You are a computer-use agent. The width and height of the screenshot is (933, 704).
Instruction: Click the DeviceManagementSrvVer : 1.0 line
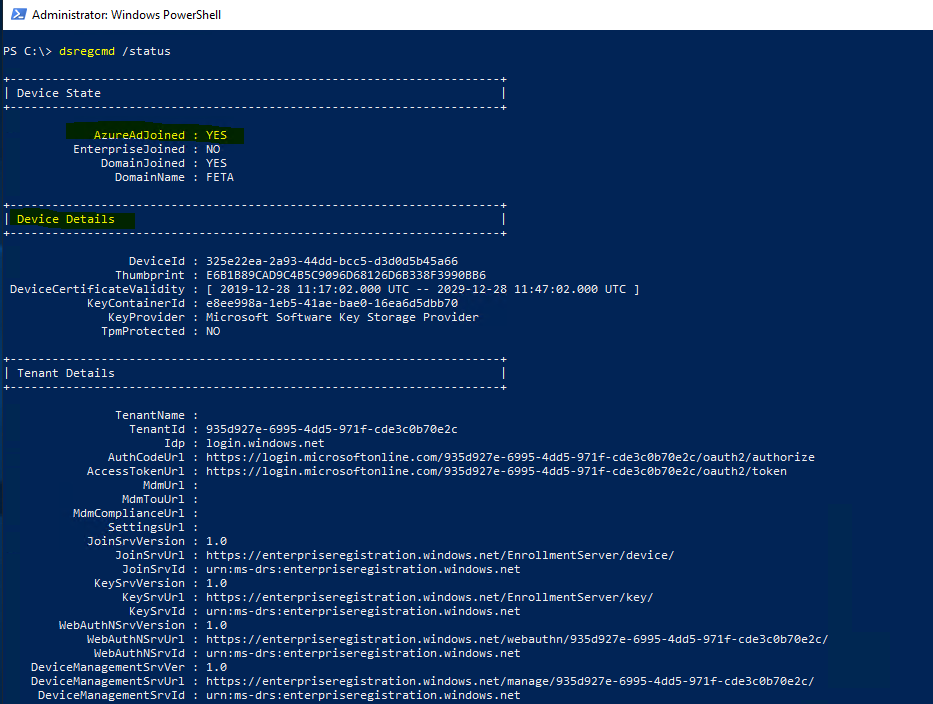[x=129, y=667]
